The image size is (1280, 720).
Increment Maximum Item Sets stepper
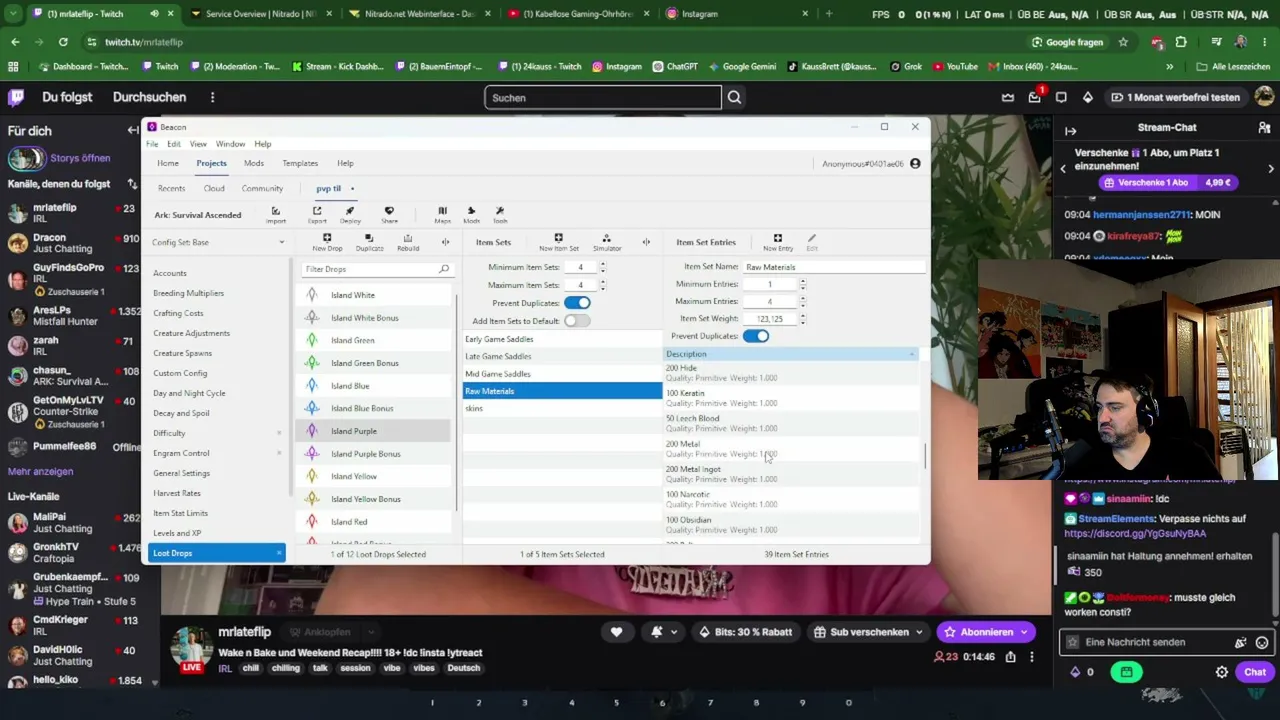click(x=602, y=283)
